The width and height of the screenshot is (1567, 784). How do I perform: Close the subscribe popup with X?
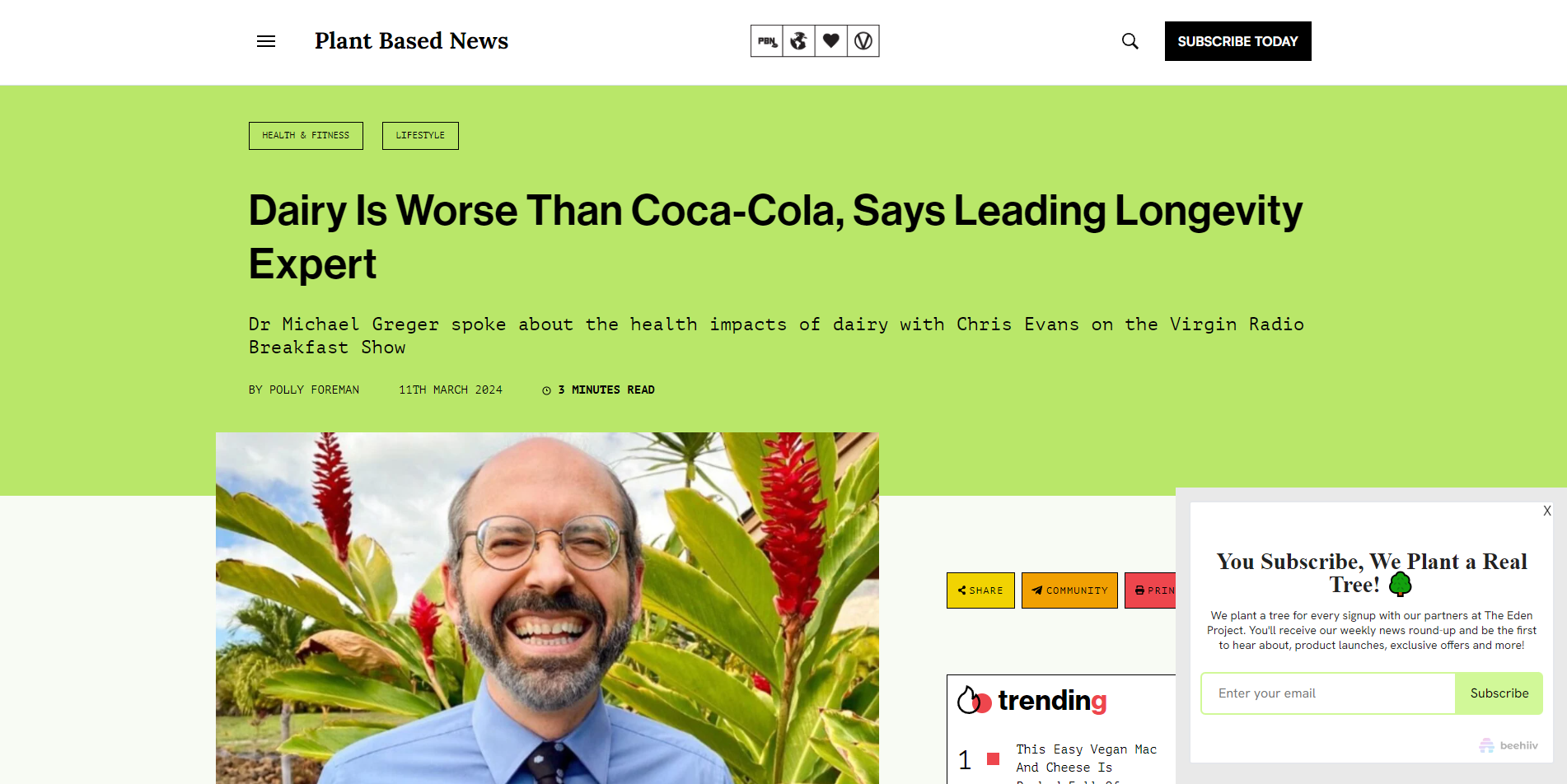click(x=1547, y=511)
